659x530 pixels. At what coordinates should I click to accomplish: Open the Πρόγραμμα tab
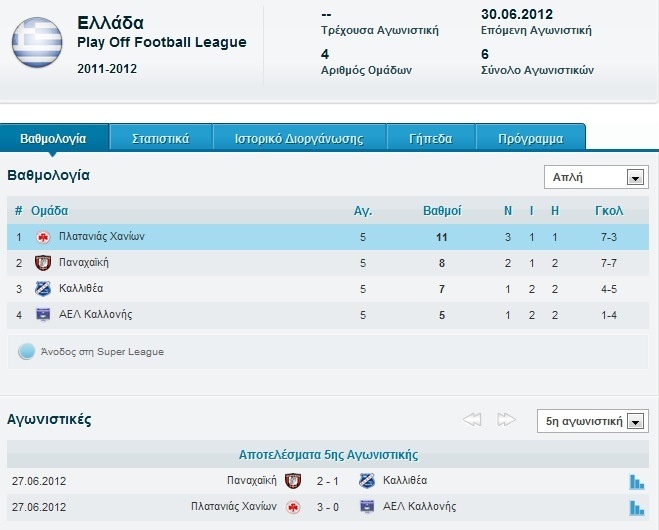point(530,138)
